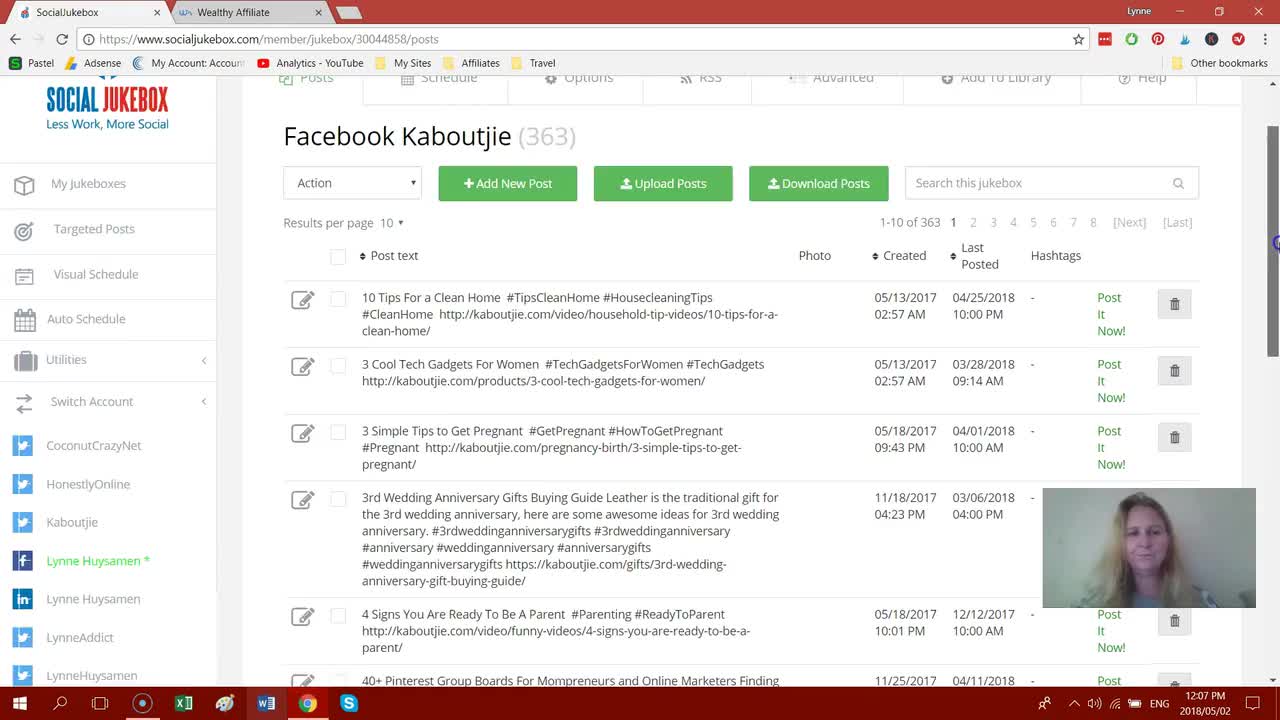
Task: Open Skype from the Windows taskbar
Action: [x=348, y=703]
